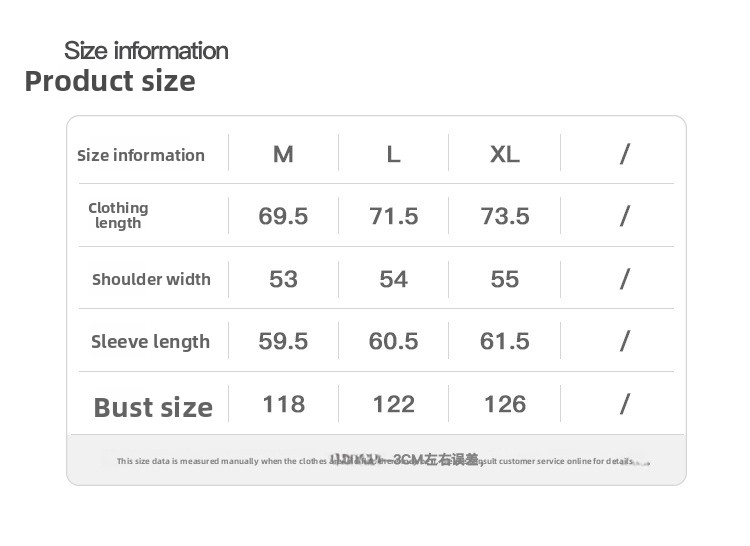Select the 59.5 sleeve length cell

(283, 341)
